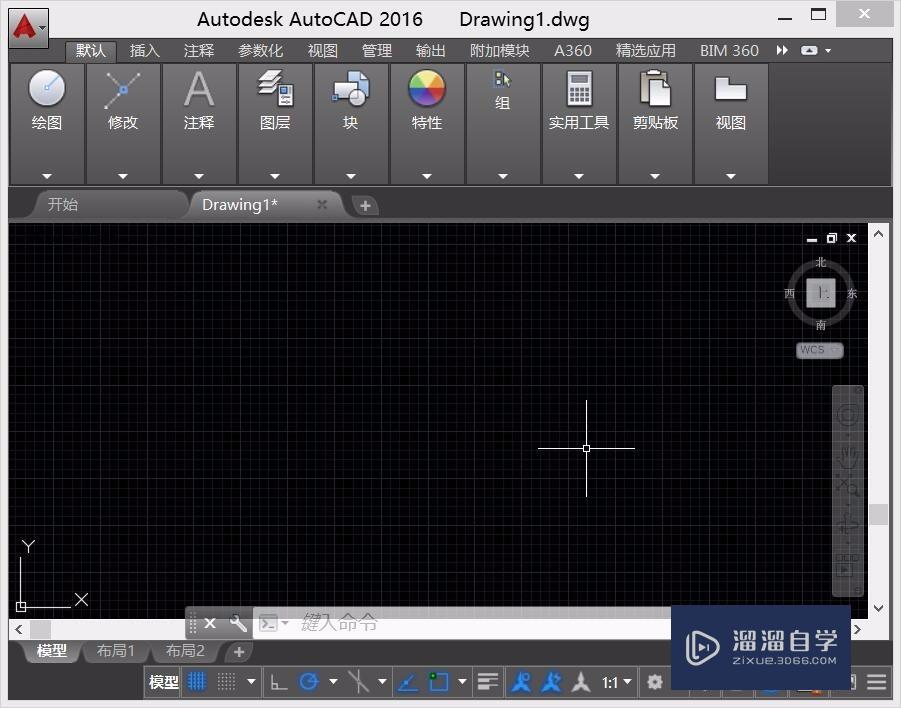The image size is (901, 708).
Task: Open the object snap settings dropdown arrow
Action: click(462, 682)
